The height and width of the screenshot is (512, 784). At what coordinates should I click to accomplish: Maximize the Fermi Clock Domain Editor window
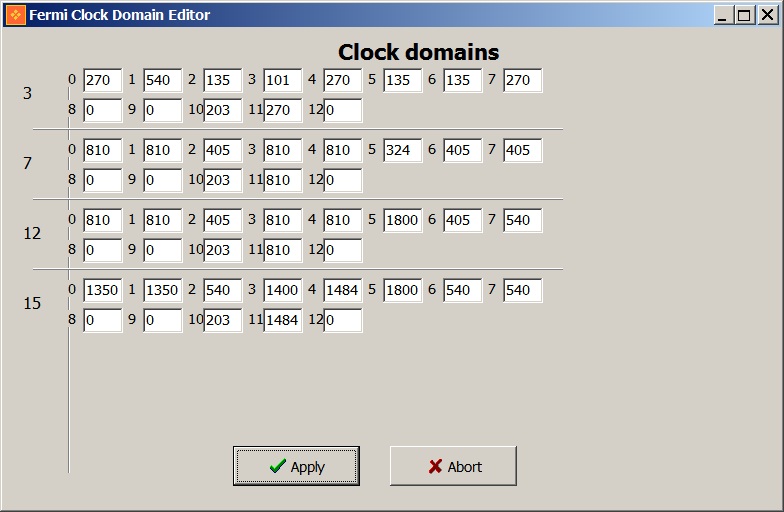point(745,15)
